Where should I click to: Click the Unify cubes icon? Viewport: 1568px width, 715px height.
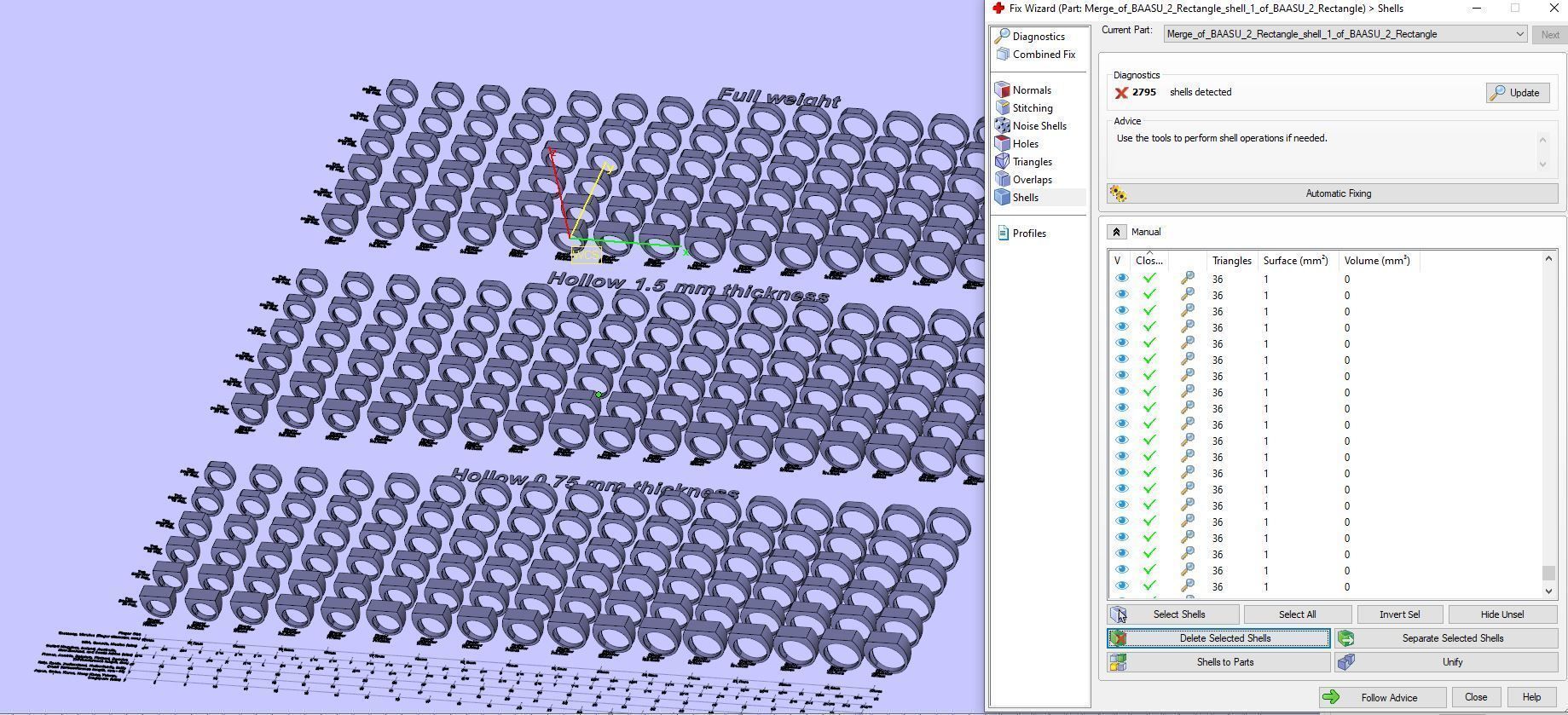pyautogui.click(x=1346, y=662)
